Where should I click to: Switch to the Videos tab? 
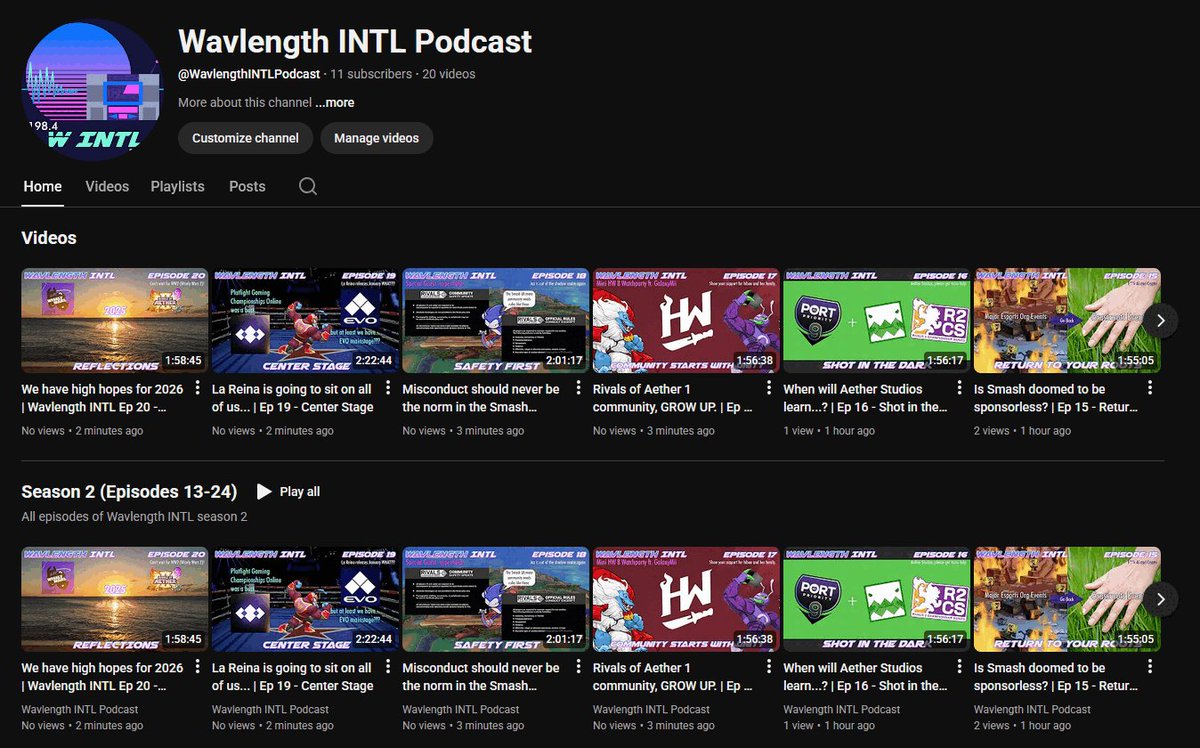pyautogui.click(x=107, y=186)
